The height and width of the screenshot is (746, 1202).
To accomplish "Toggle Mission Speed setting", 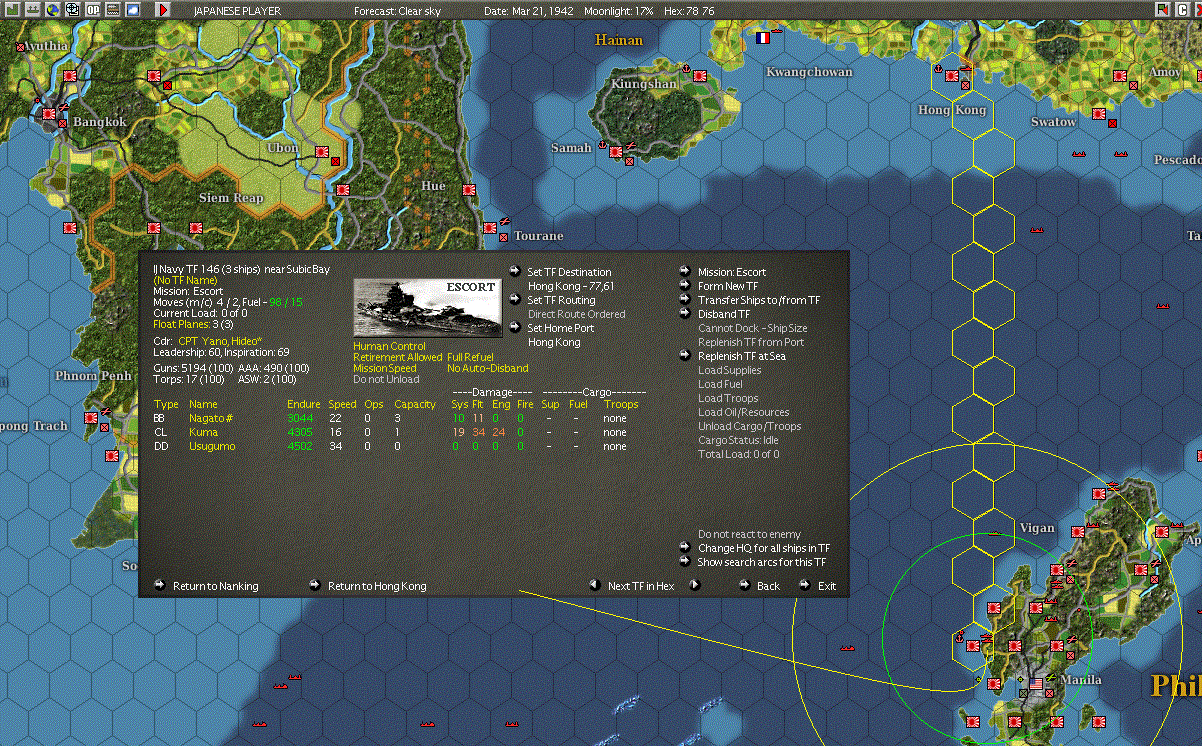I will click(x=385, y=368).
